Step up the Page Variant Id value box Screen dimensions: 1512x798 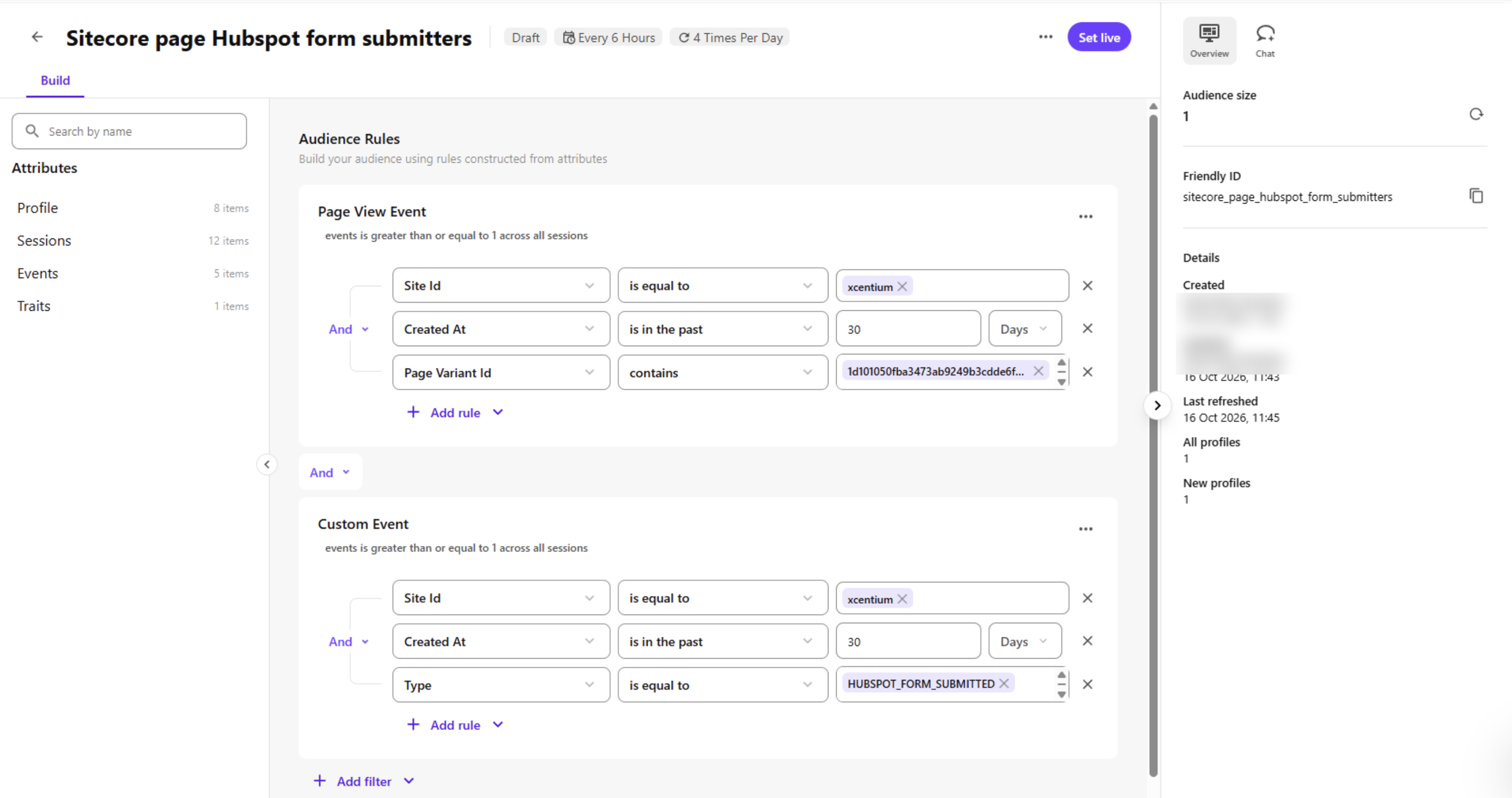[x=1061, y=362]
